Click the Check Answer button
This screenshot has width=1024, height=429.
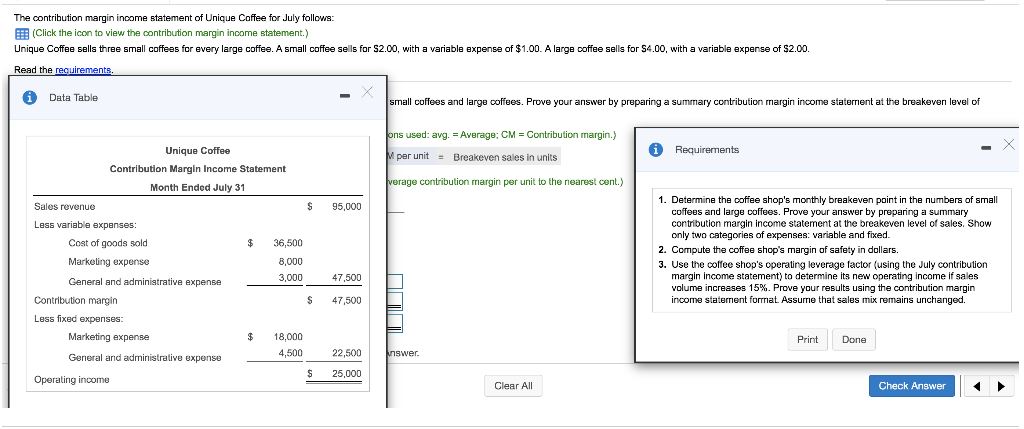pyautogui.click(x=912, y=386)
